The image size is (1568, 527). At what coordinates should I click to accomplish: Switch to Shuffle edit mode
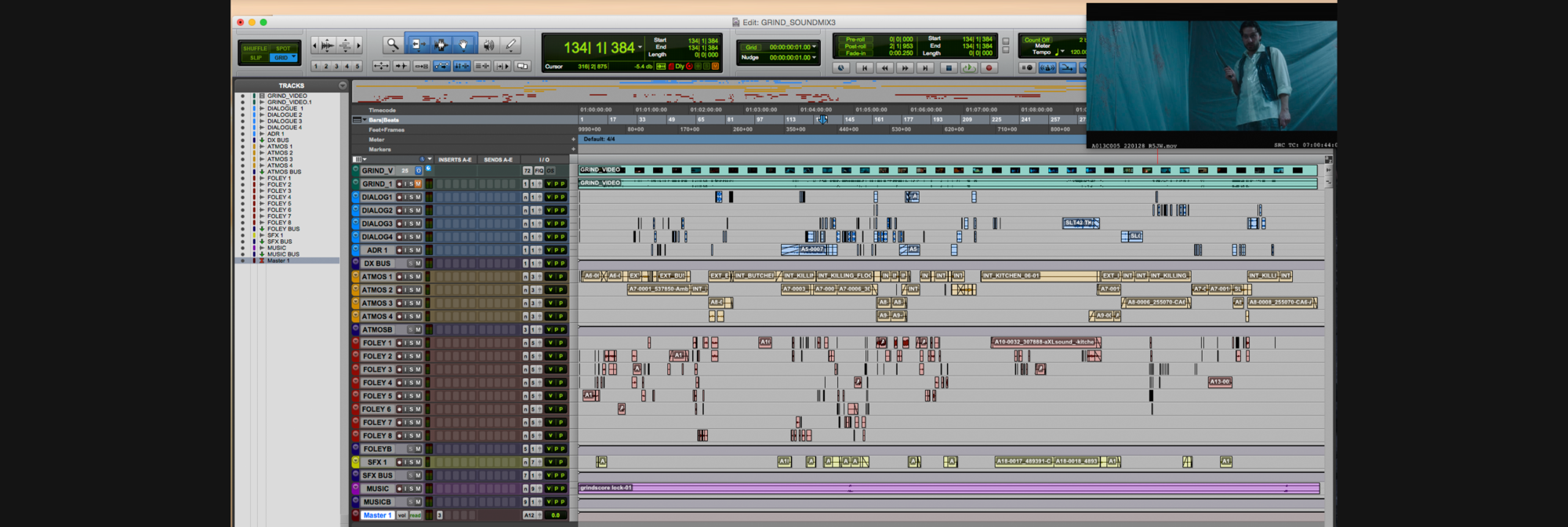tap(255, 49)
